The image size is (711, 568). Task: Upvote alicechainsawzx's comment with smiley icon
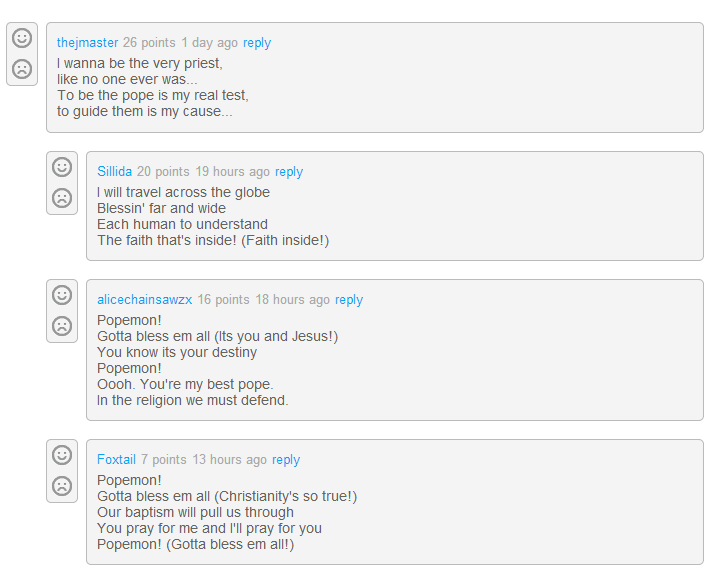coord(62,295)
